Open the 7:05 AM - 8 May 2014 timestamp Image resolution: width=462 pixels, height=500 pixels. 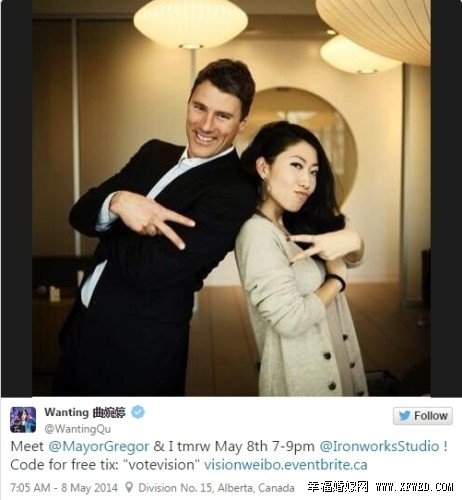[x=64, y=488]
